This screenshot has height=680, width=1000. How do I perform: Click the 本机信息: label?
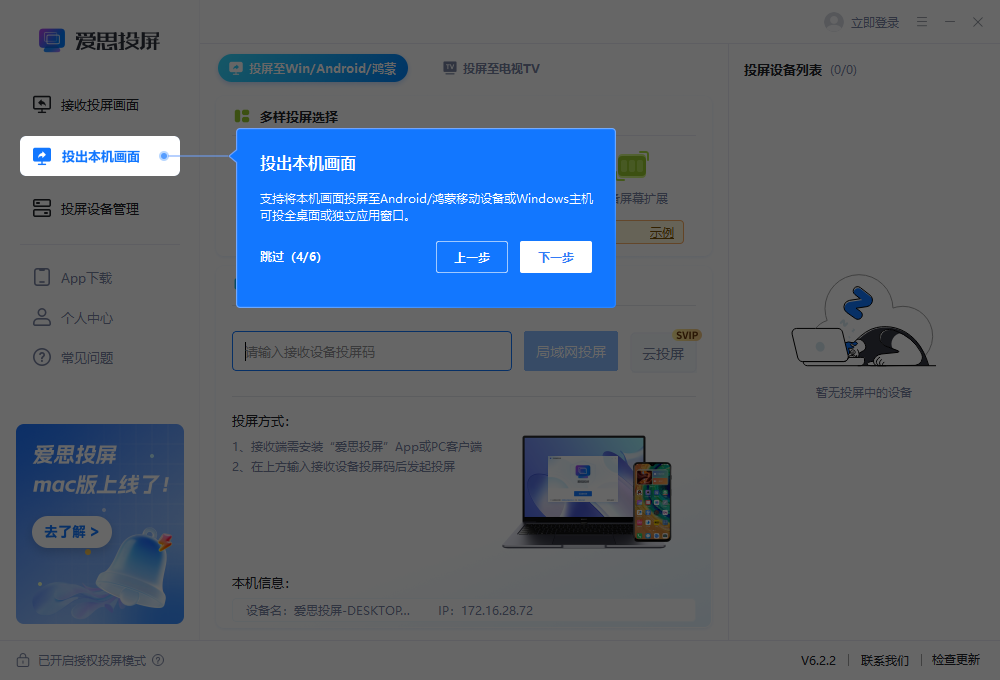point(260,583)
